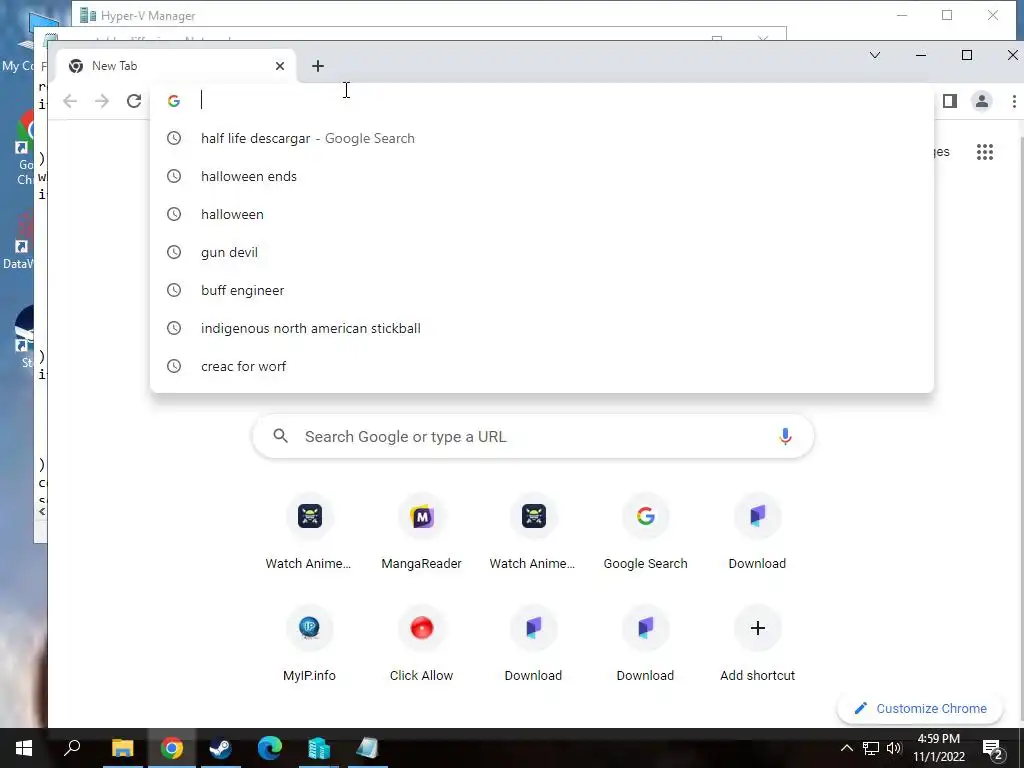Open the last taskbar app icon
Screen dimensions: 1024x768
tap(368, 748)
